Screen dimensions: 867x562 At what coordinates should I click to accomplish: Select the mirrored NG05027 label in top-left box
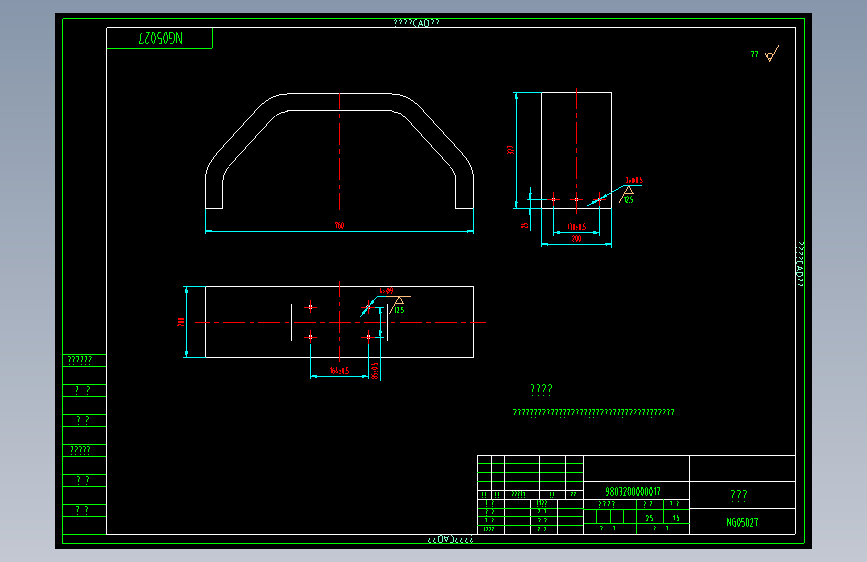click(160, 38)
